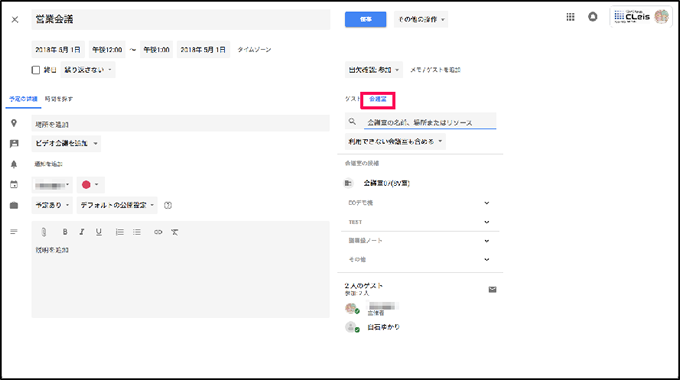
Task: Open the notifications bell icon
Action: pyautogui.click(x=592, y=17)
